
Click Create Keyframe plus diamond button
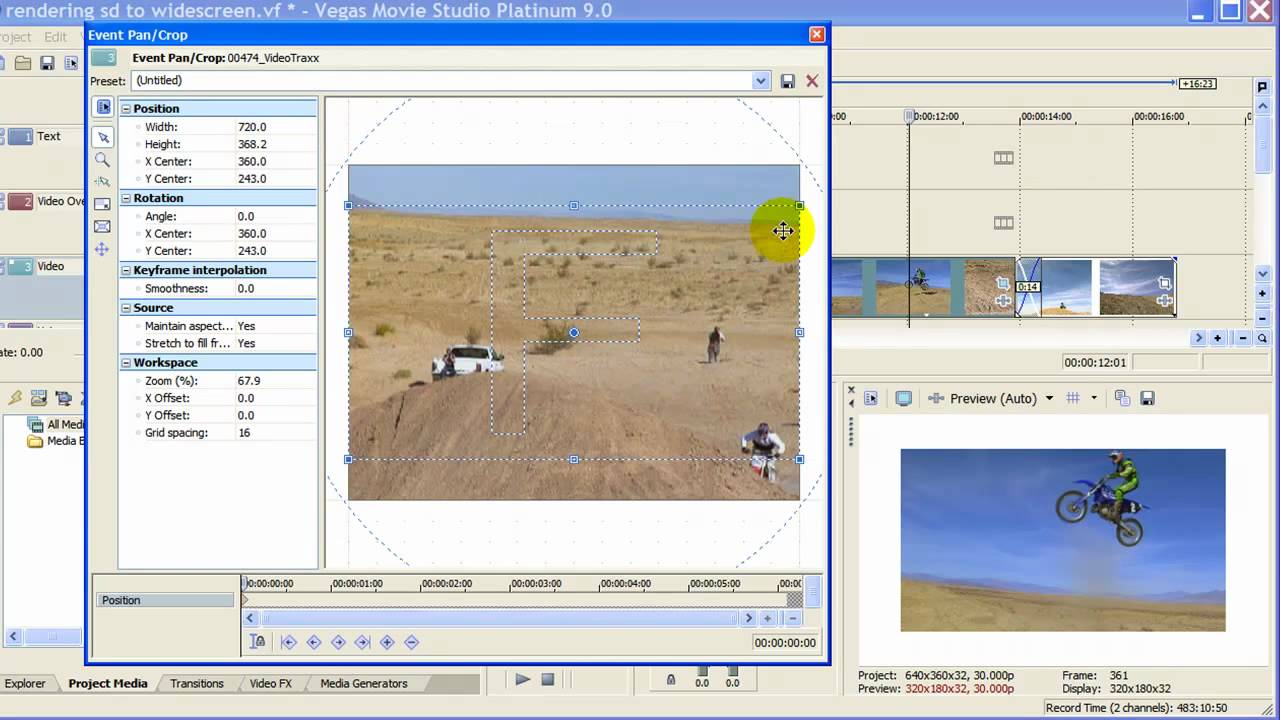click(x=387, y=642)
